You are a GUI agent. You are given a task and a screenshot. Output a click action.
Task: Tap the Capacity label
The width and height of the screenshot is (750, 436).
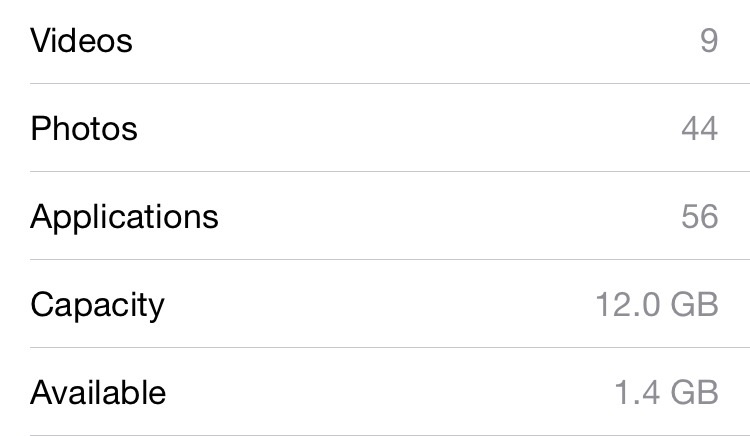pyautogui.click(x=97, y=306)
